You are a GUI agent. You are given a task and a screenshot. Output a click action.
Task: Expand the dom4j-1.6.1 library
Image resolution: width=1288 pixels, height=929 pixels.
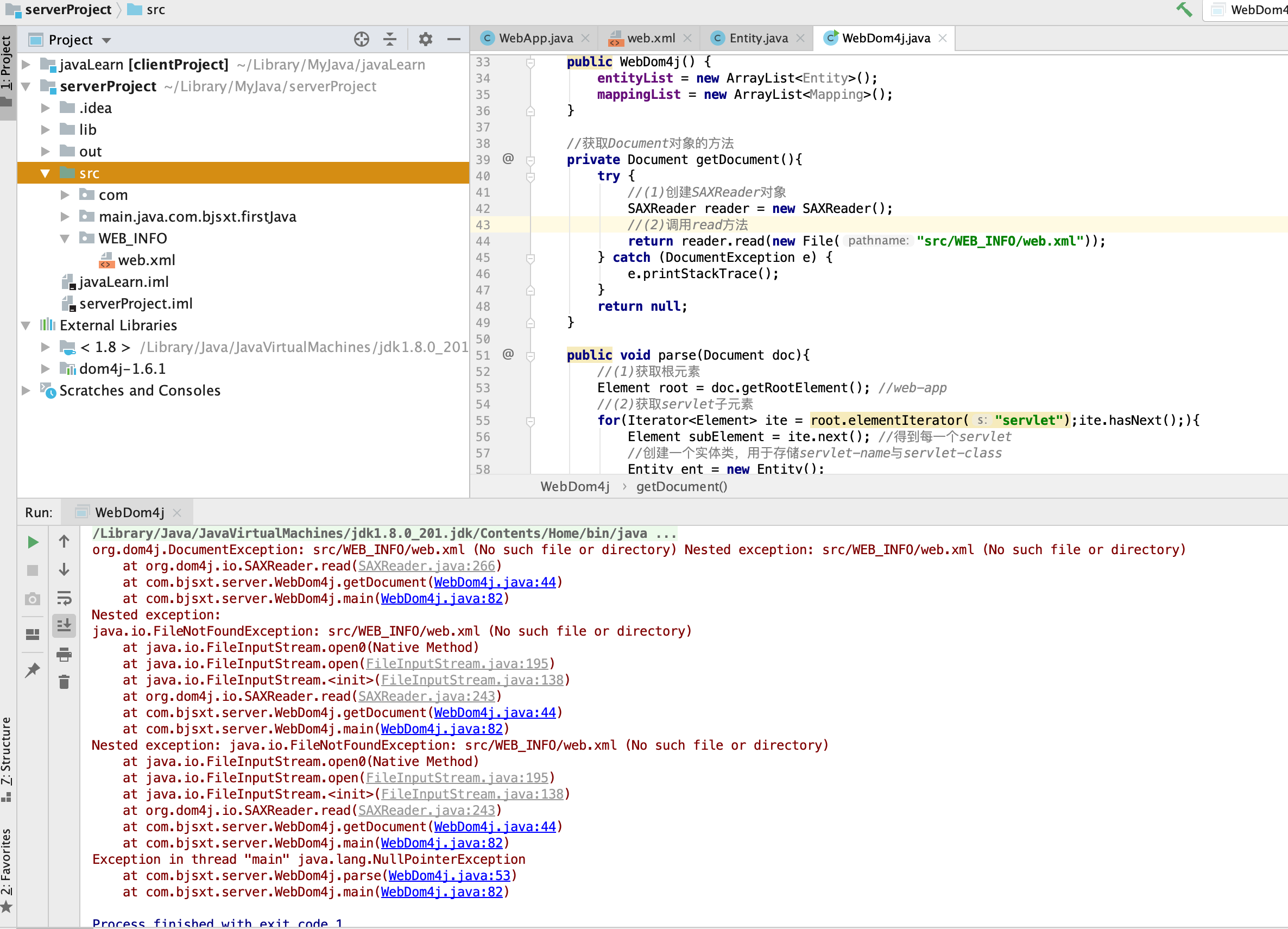point(46,369)
